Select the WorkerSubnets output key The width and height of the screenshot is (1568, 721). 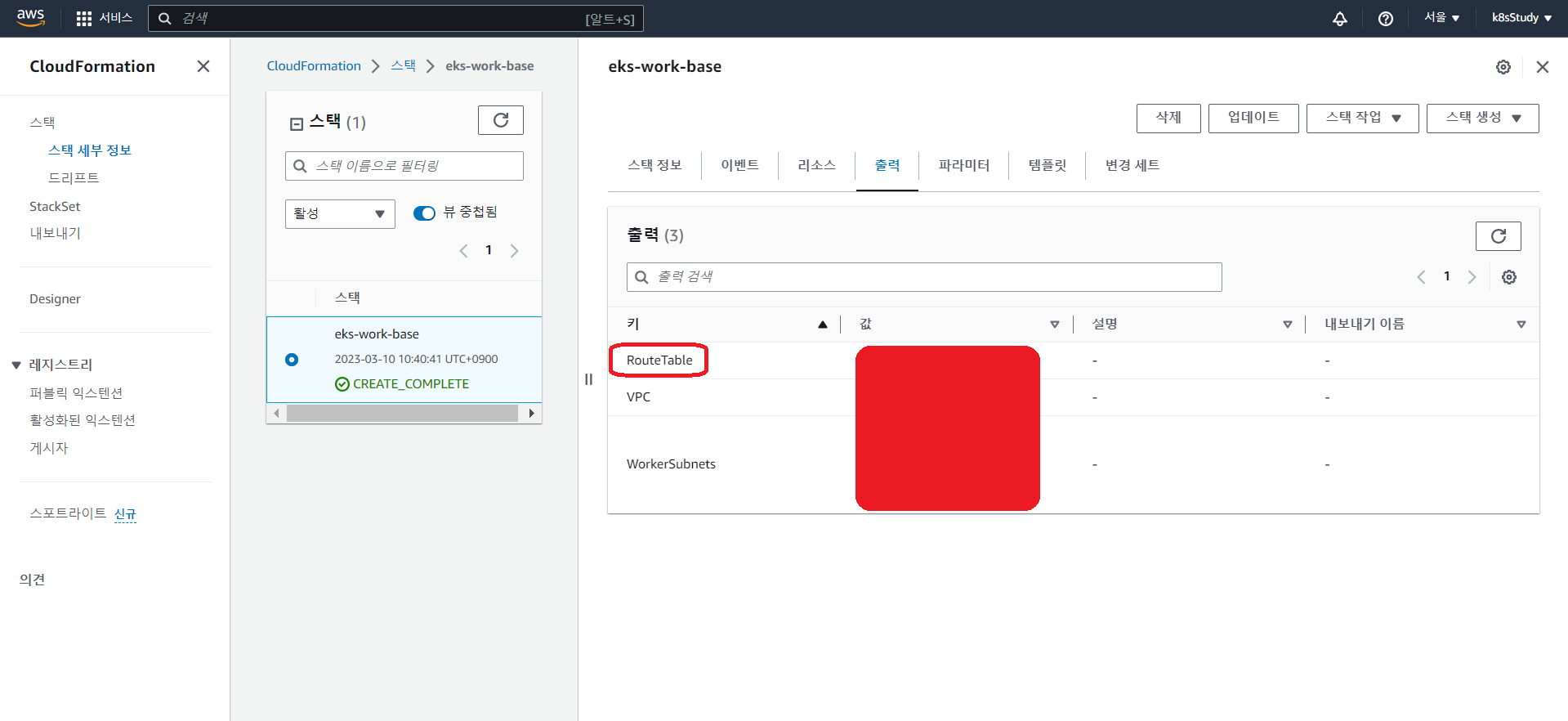click(671, 464)
